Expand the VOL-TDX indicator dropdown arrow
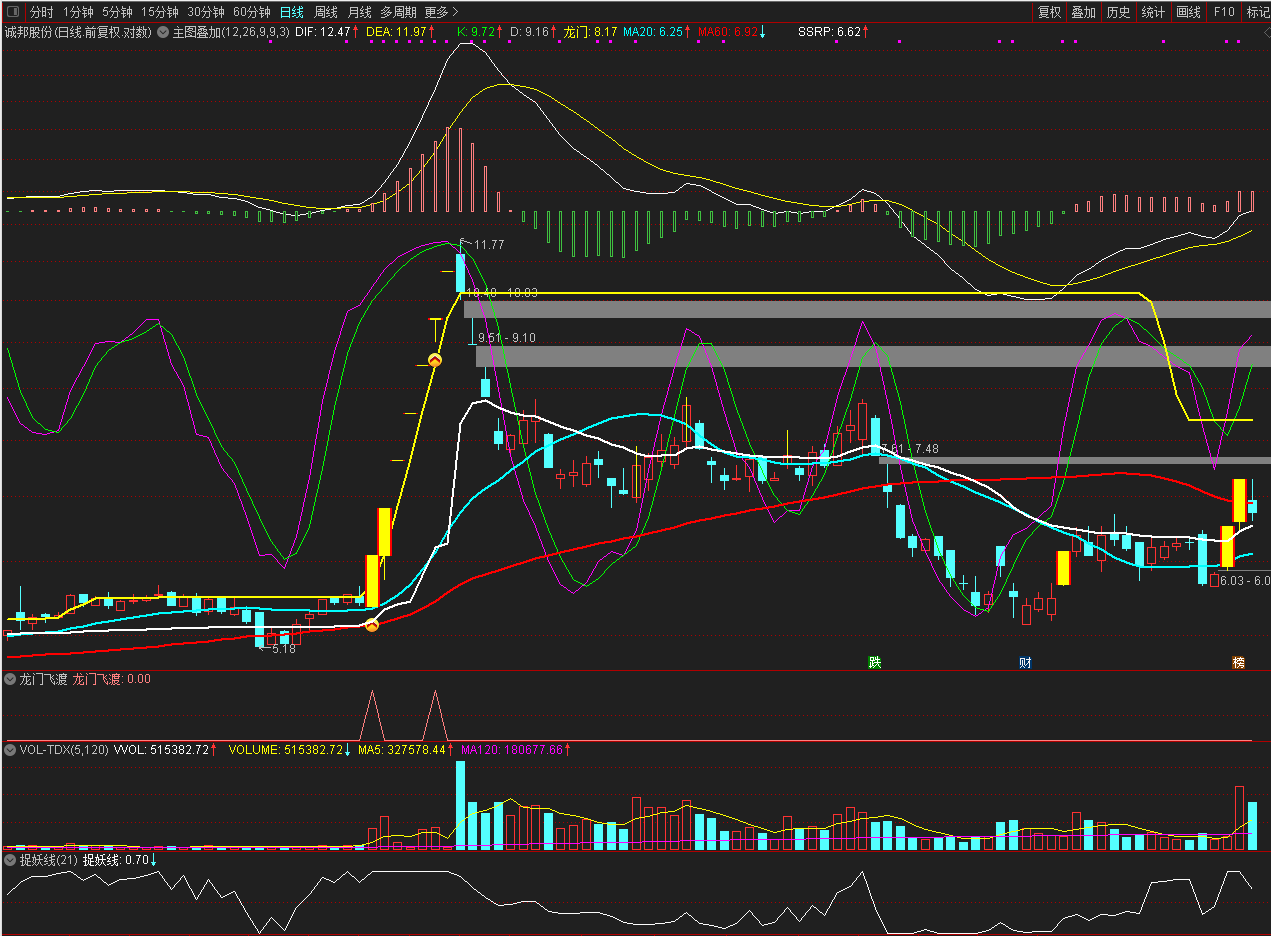Viewport: 1271px width, 936px height. pos(10,749)
